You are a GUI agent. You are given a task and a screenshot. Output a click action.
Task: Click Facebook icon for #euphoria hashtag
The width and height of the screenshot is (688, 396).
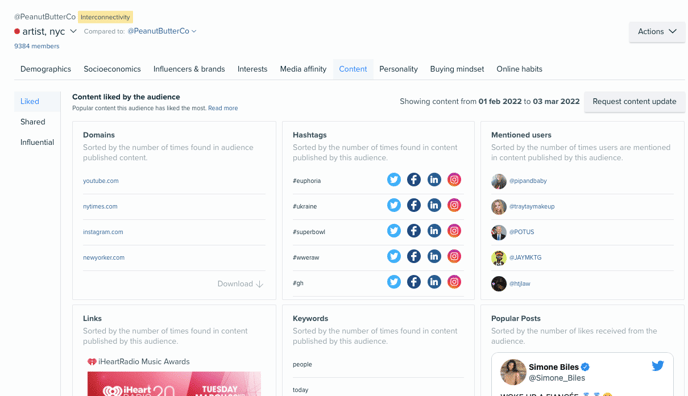[x=414, y=180]
